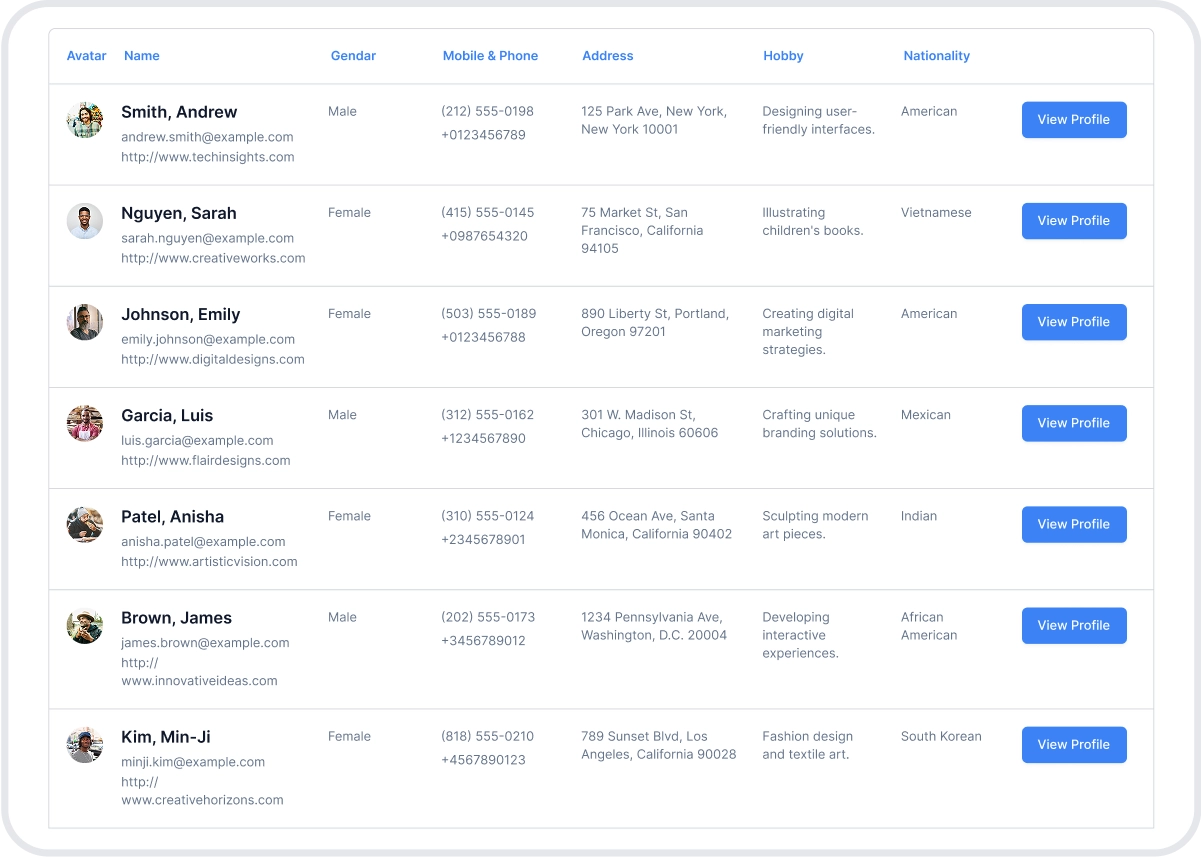Image resolution: width=1201 pixels, height=857 pixels.
Task: Click Sarah Nguyen's avatar photo
Action: 85,221
